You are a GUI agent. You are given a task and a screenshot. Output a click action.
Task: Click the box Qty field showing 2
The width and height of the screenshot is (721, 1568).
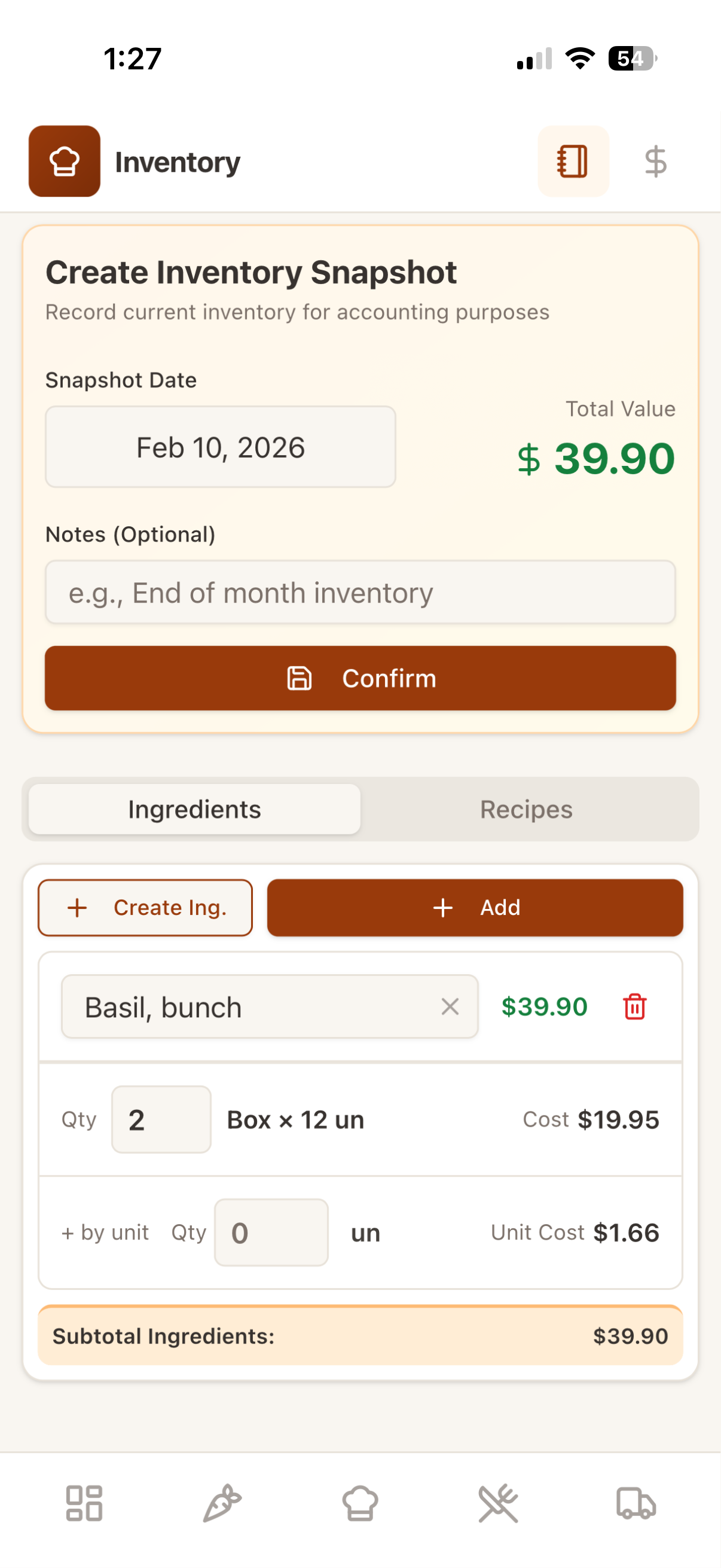[x=161, y=1119]
